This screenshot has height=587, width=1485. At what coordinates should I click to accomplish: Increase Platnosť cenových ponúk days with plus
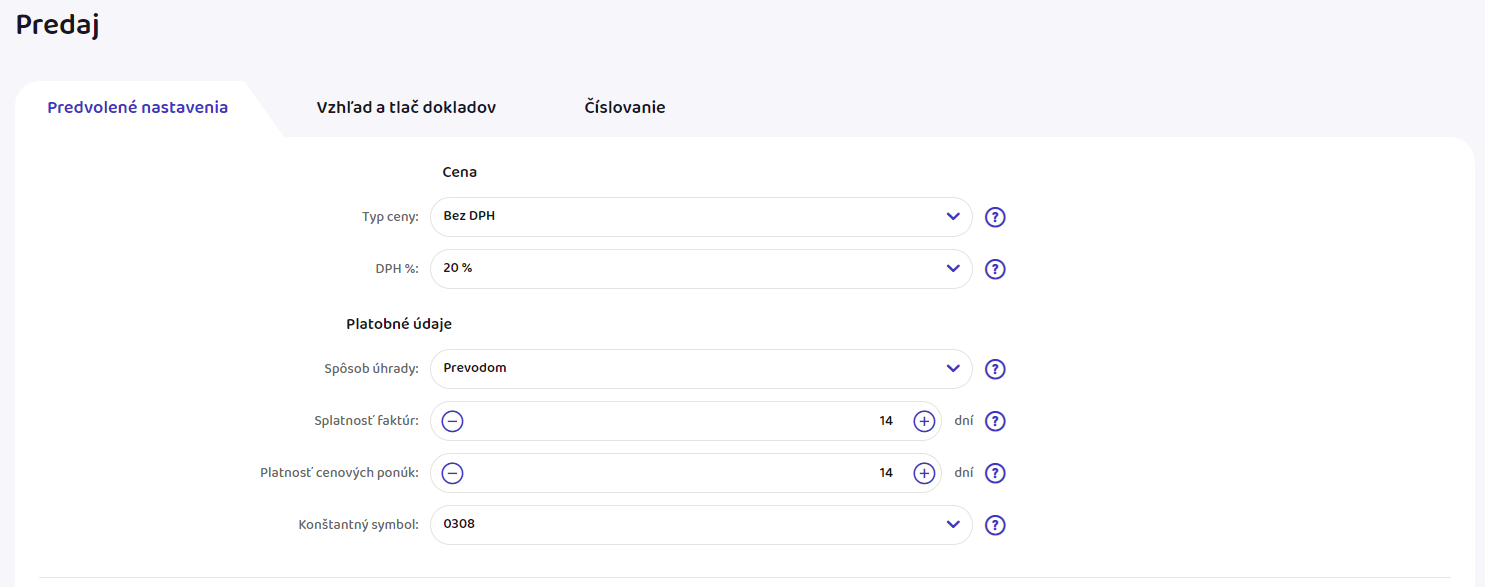(924, 473)
